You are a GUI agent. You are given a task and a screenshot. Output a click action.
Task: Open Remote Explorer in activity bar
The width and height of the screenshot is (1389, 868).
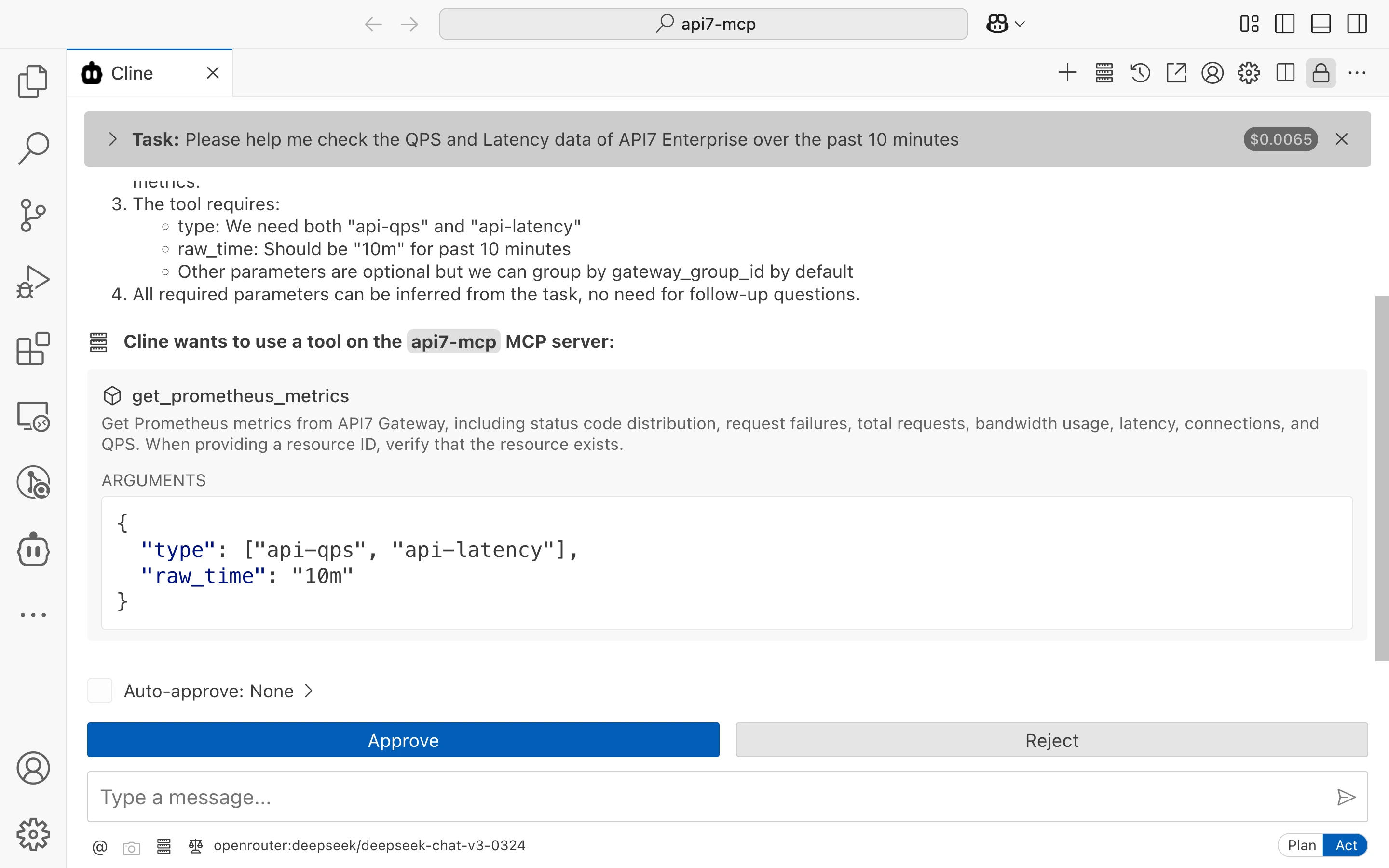pos(33,416)
